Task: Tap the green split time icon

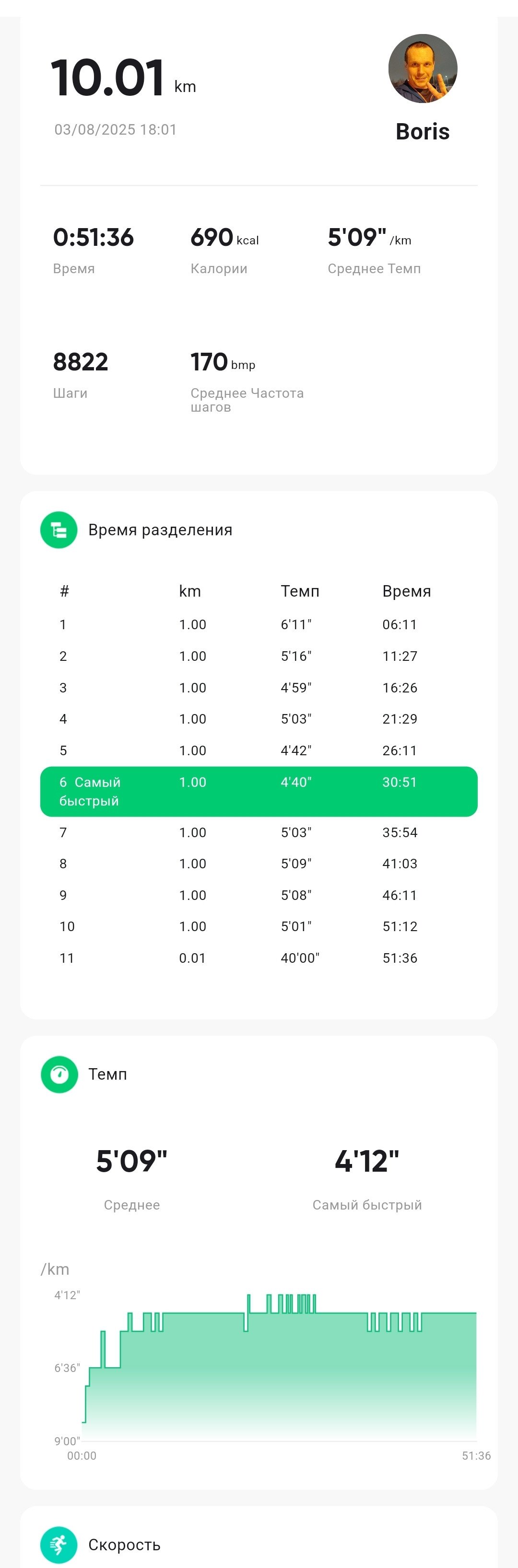Action: click(59, 530)
